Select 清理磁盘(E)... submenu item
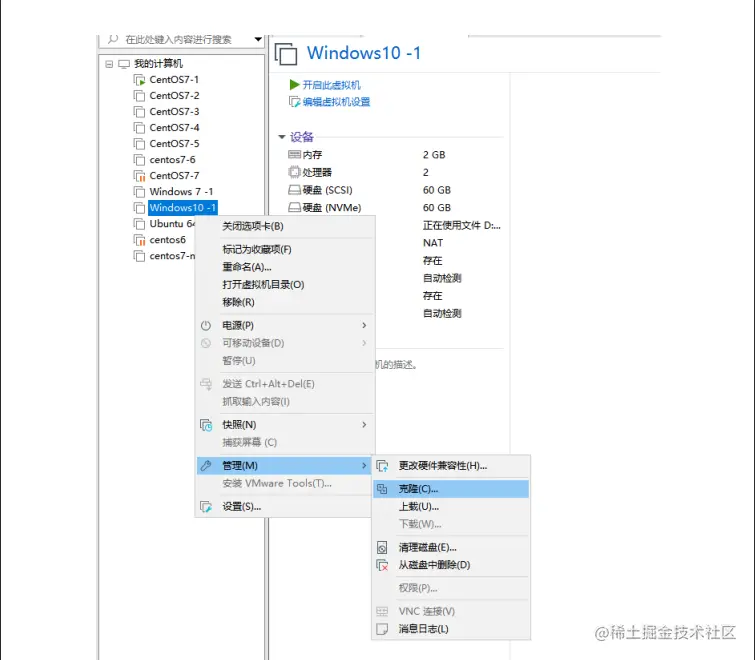This screenshot has width=755, height=660. 451,547
